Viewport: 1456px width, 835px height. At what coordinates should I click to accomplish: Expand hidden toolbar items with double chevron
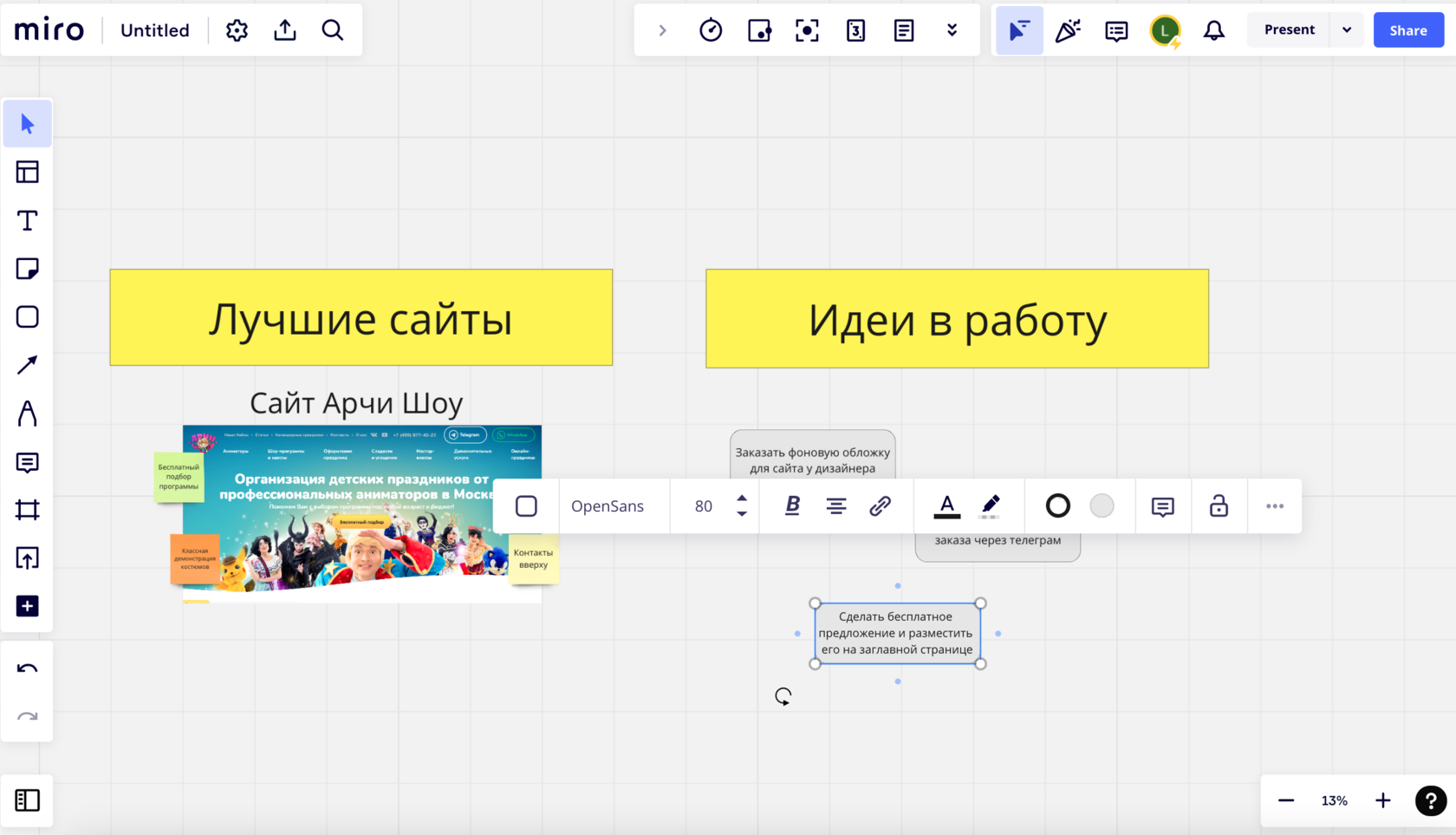(x=952, y=29)
